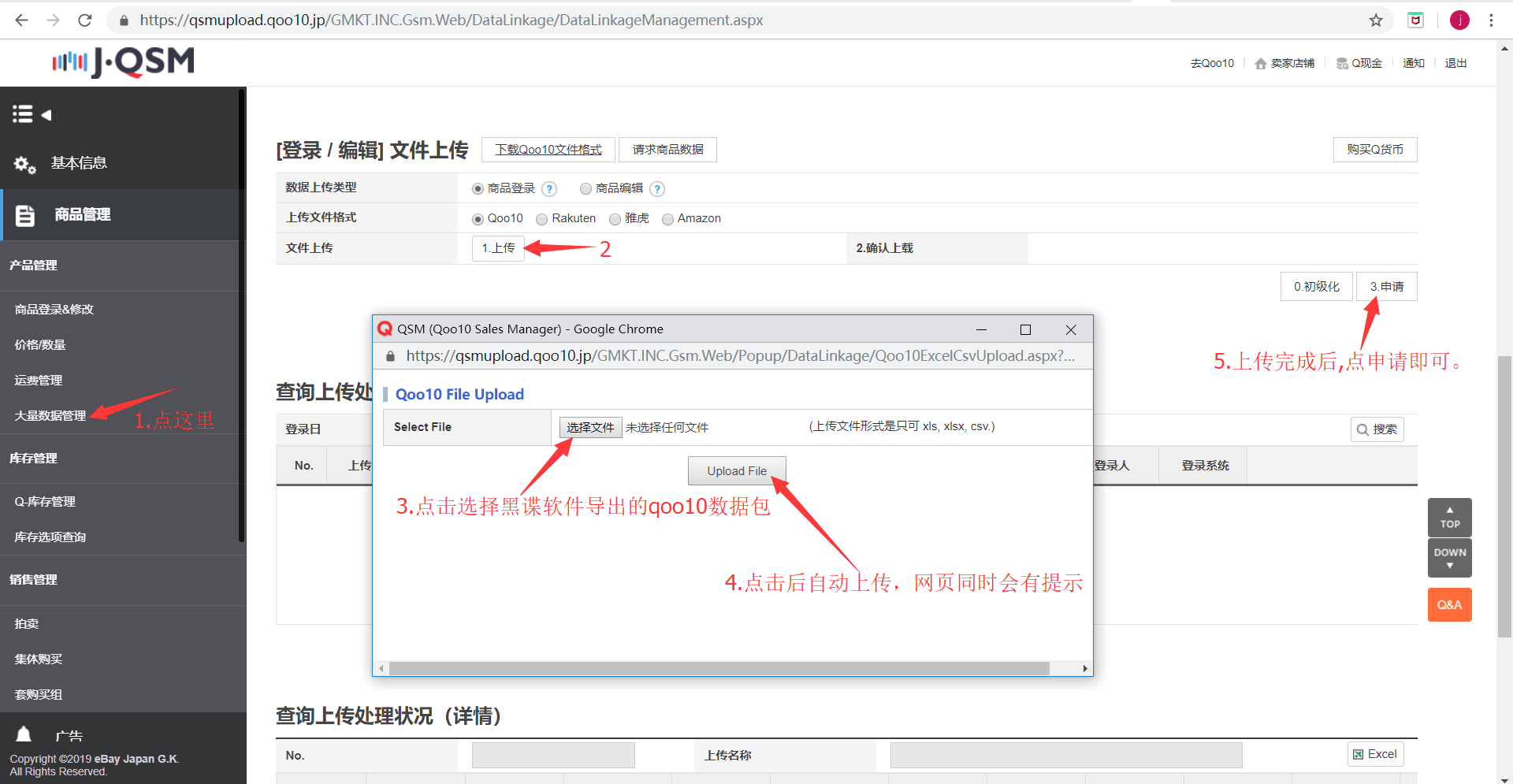The height and width of the screenshot is (784, 1513).
Task: Click main page vertical scrollbar
Action: [1504, 496]
